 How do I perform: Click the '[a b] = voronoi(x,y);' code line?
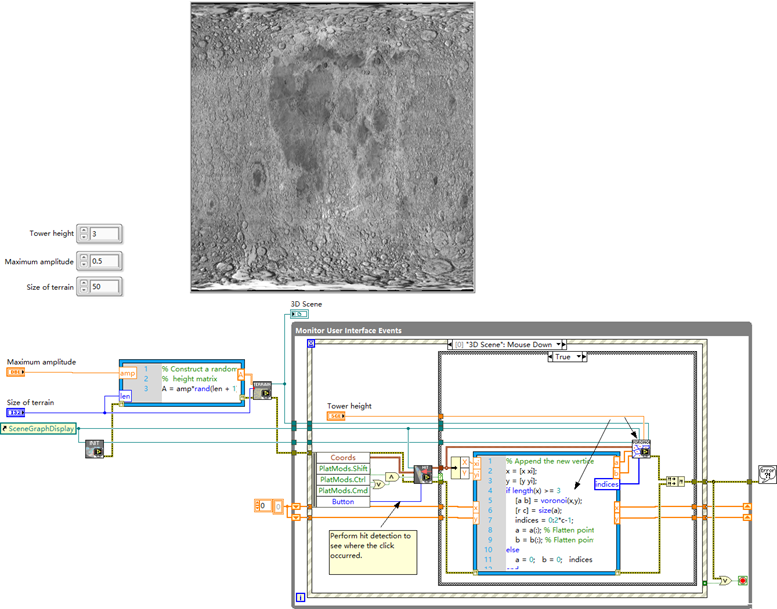click(548, 500)
